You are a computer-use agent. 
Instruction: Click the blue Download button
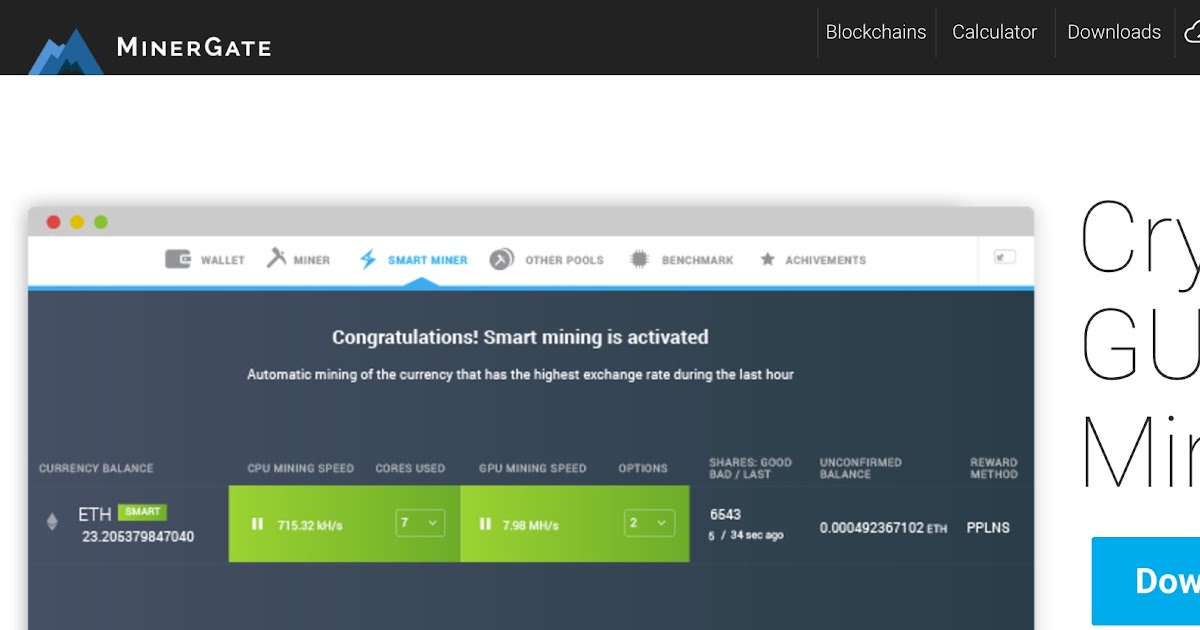coord(1146,581)
